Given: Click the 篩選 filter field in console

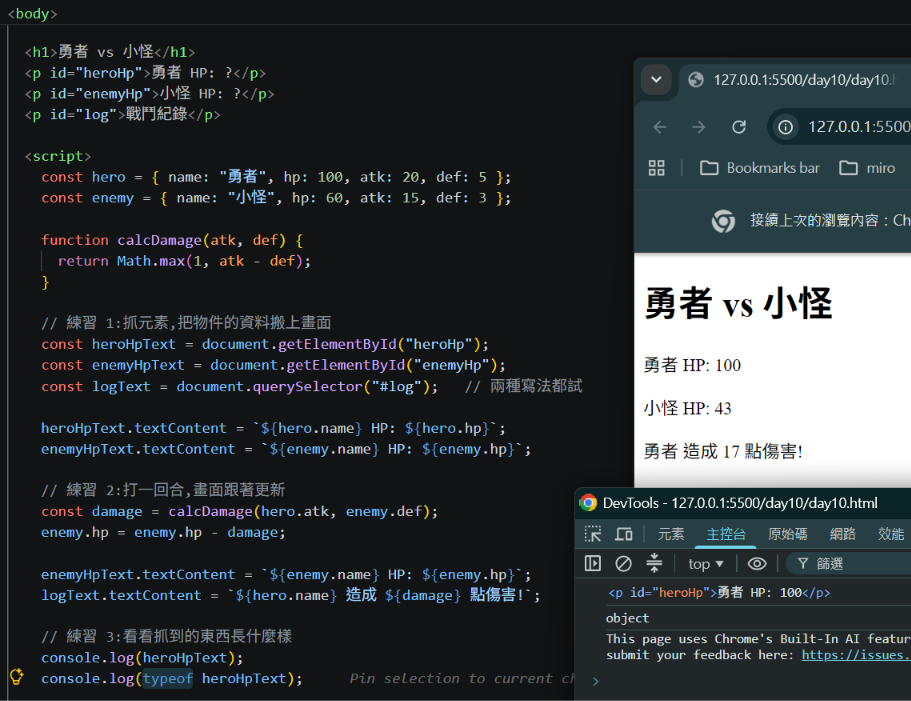Looking at the screenshot, I should pos(848,563).
